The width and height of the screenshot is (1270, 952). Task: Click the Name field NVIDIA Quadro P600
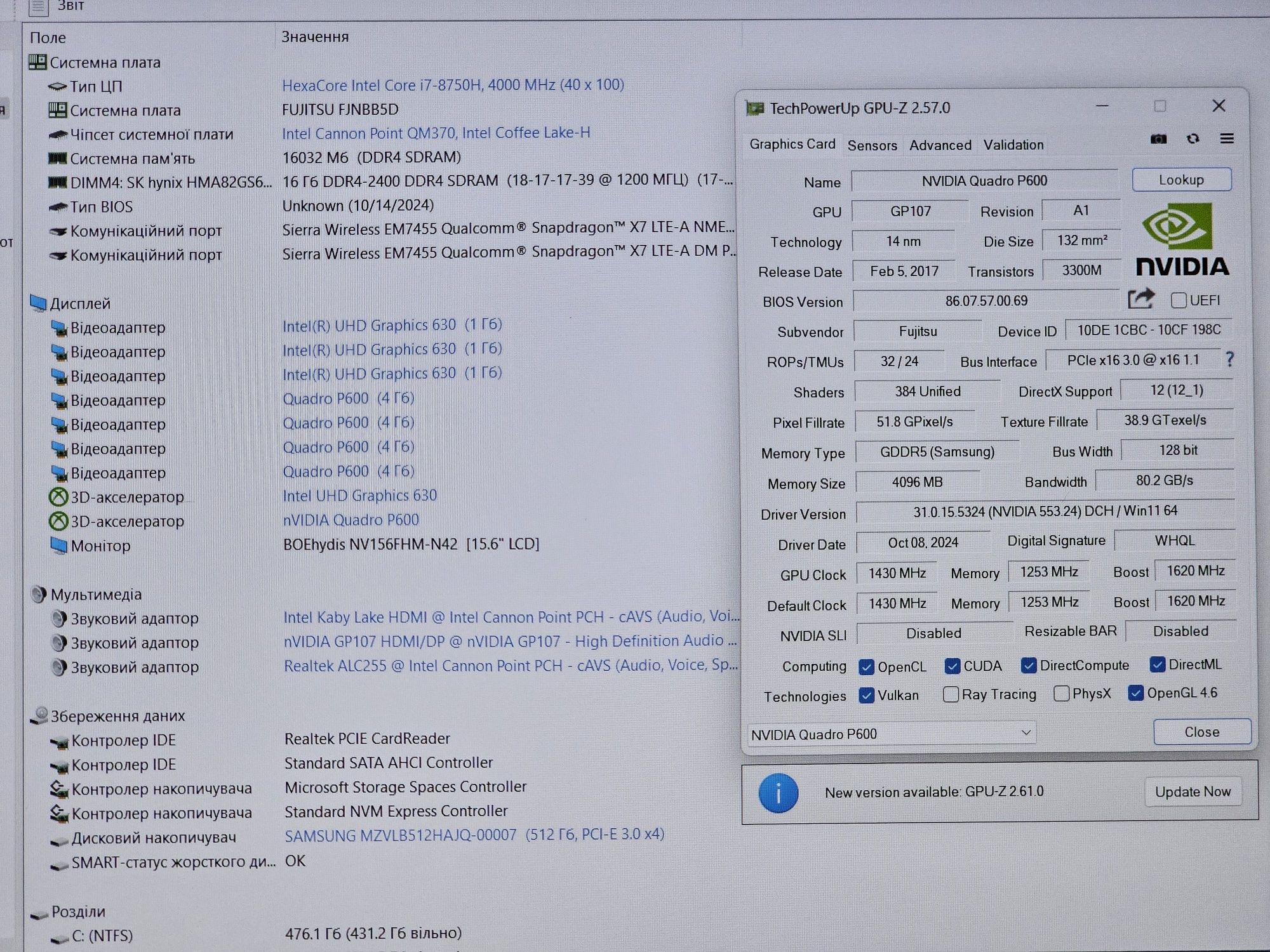[984, 181]
